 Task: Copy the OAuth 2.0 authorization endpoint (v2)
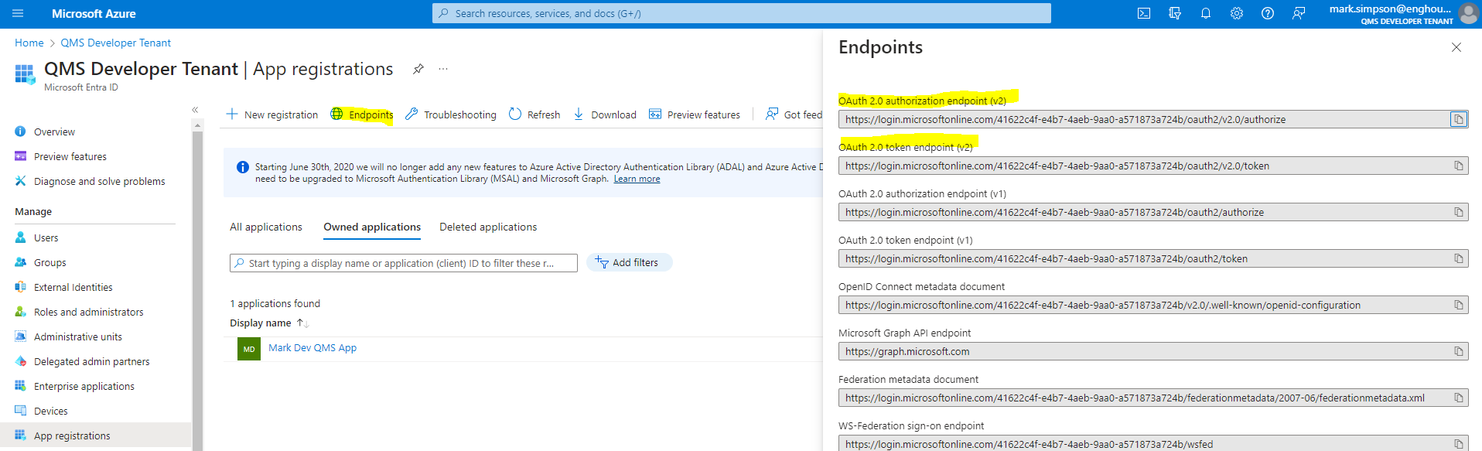click(1458, 119)
